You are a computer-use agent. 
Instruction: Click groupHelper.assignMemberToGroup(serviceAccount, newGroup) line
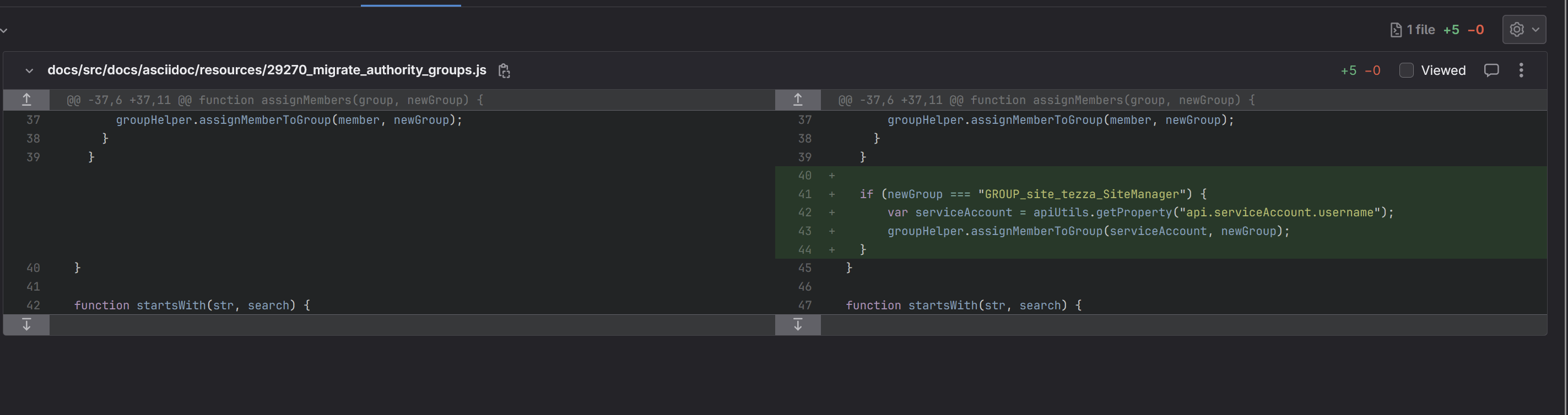click(x=1088, y=231)
